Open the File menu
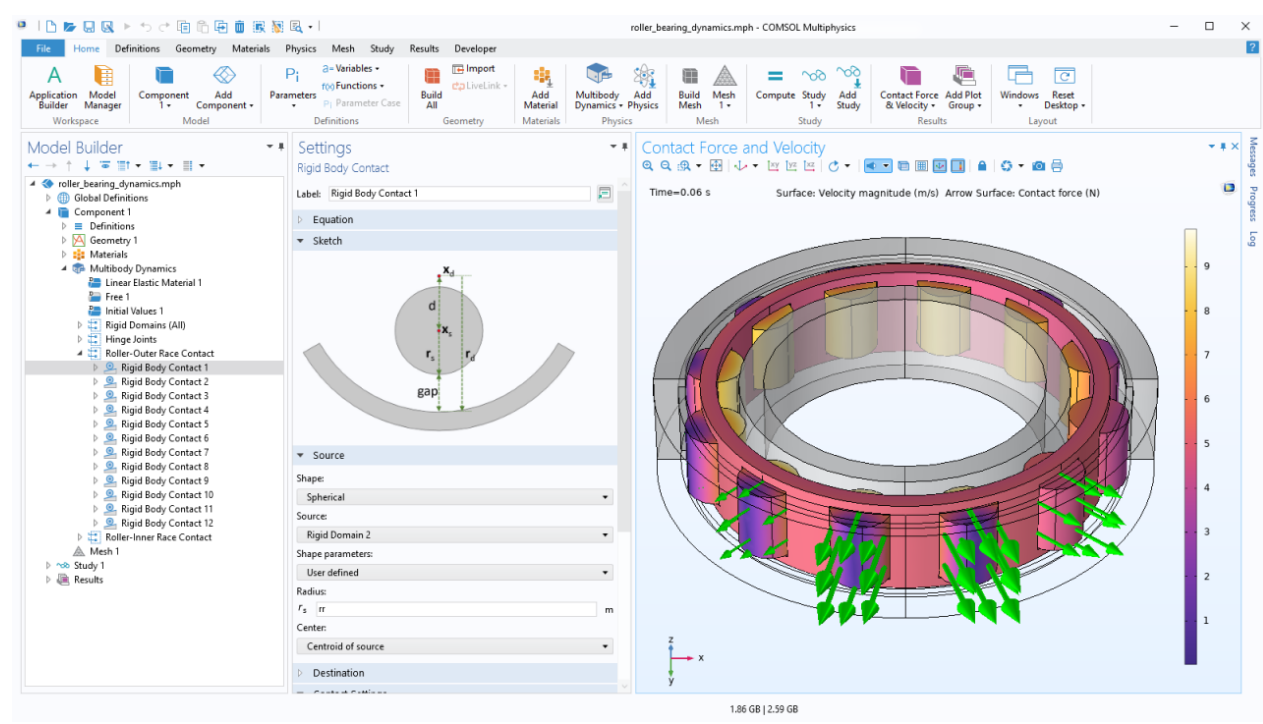The image size is (1263, 724). coord(43,48)
